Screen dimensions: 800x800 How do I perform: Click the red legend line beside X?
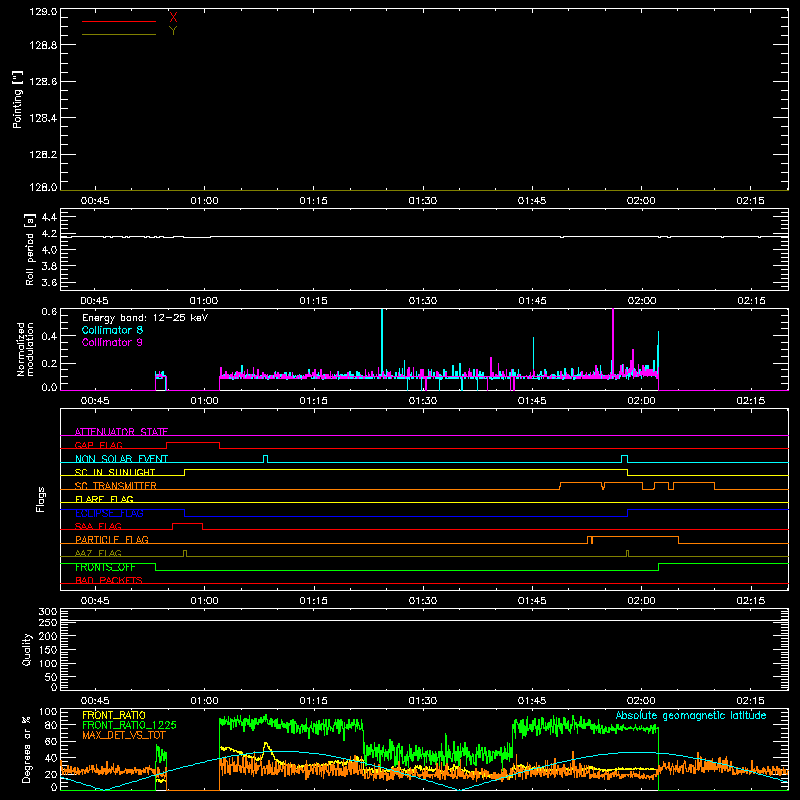click(x=118, y=21)
